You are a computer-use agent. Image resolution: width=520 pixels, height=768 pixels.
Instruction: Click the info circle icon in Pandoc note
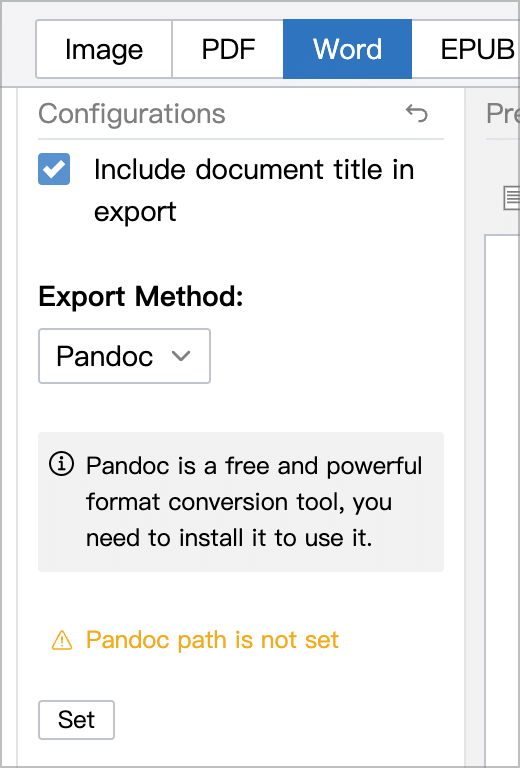[x=62, y=464]
